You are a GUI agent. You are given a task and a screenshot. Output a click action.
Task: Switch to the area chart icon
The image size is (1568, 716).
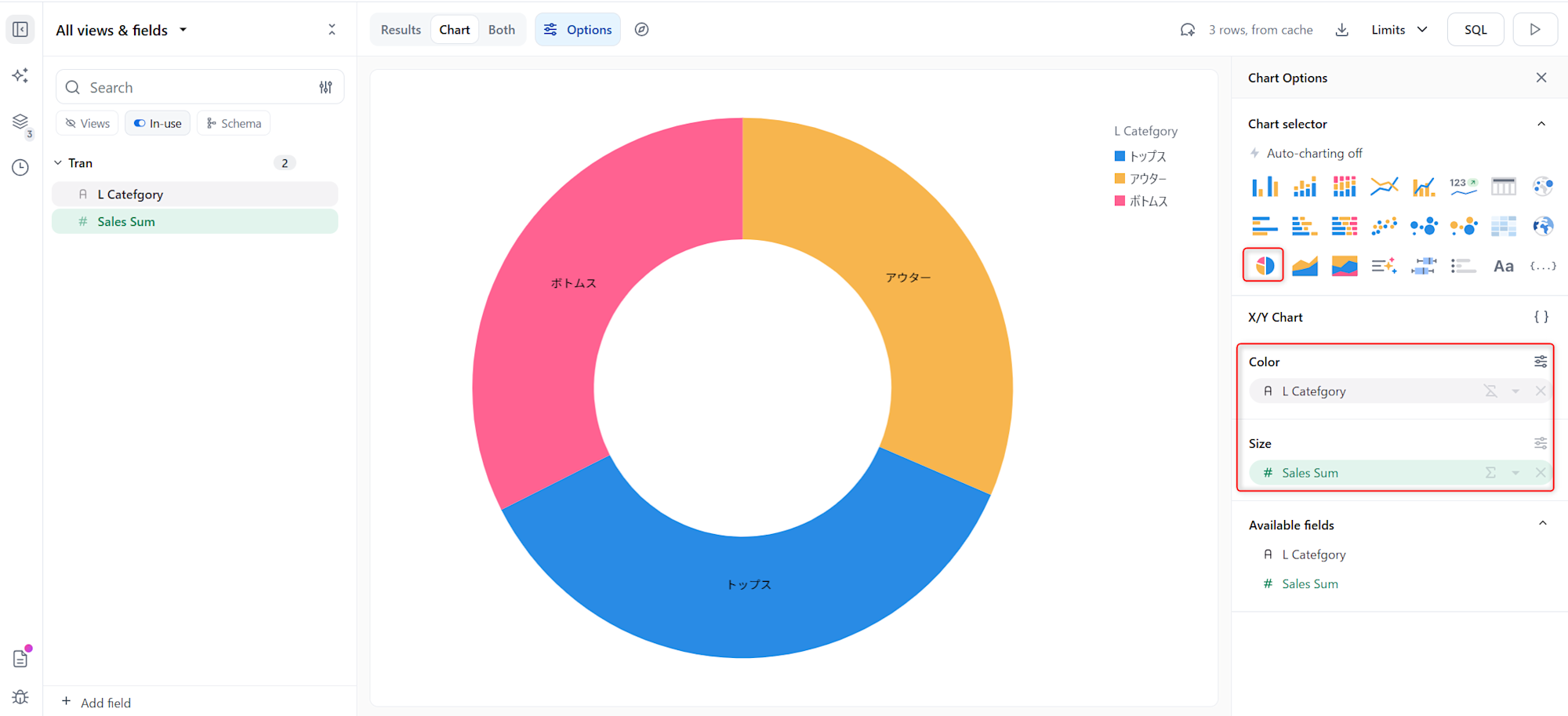[1305, 267]
